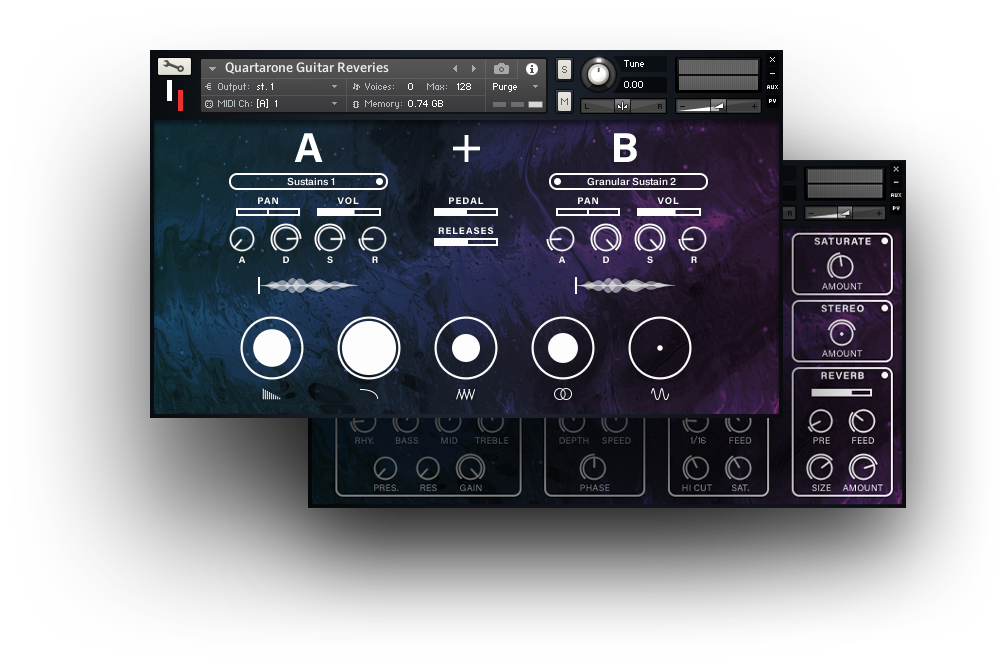Adjust layer B PAN slider
The width and height of the screenshot is (1006, 668).
[x=588, y=212]
